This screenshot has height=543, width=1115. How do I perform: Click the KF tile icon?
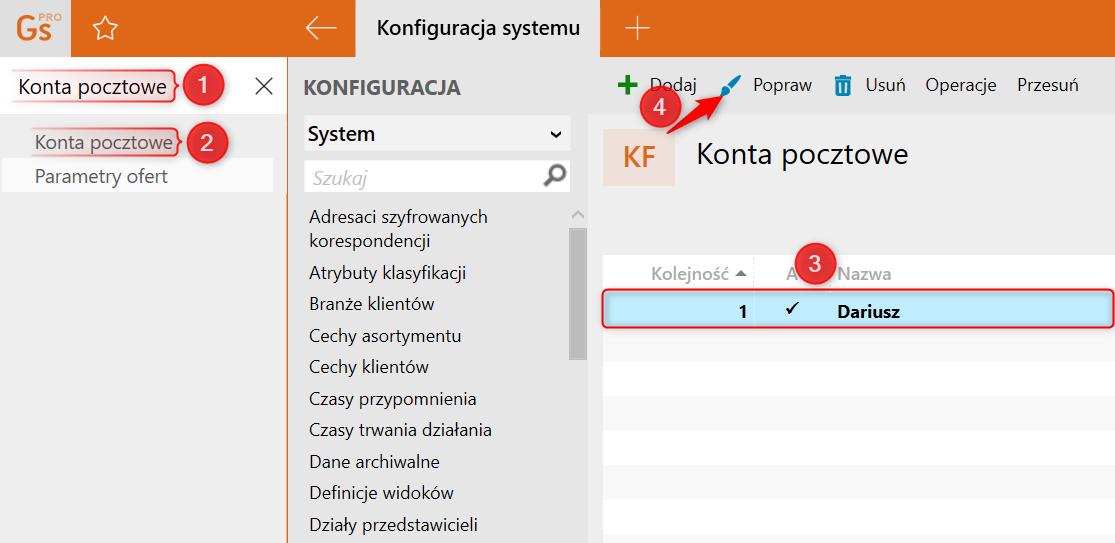639,157
